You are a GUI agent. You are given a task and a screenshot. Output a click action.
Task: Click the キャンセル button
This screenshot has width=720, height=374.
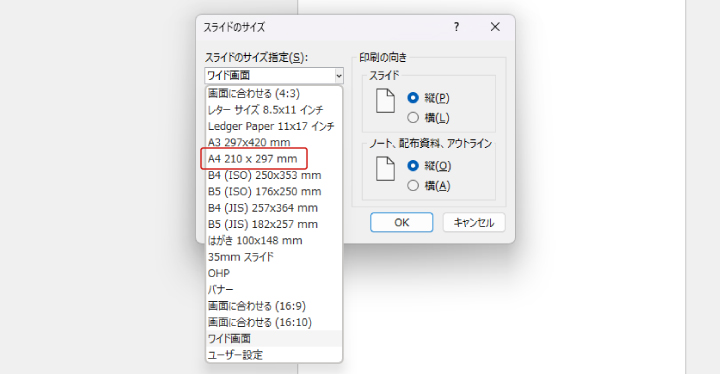(x=474, y=222)
